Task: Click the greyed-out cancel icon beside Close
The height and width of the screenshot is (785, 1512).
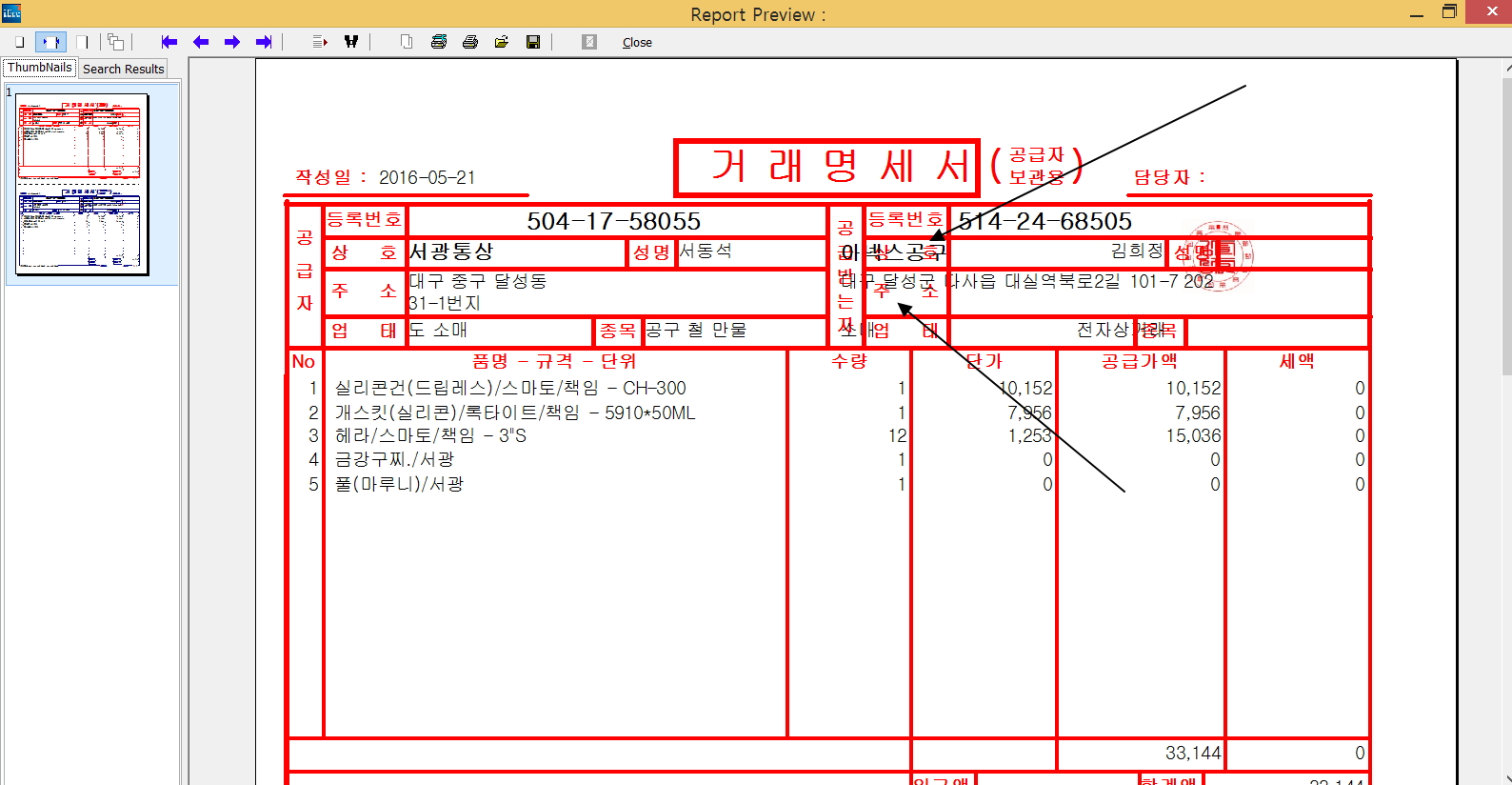Action: click(x=589, y=42)
